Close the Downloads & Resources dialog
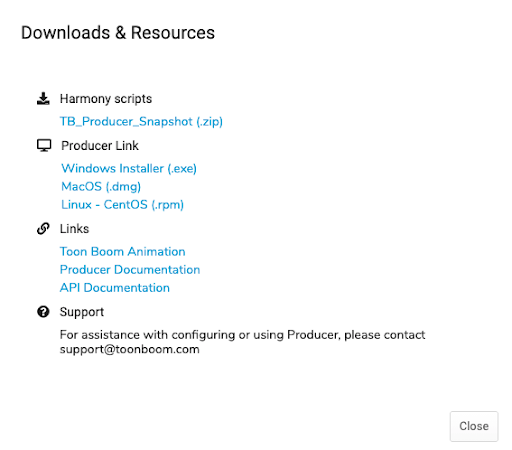 [x=474, y=426]
